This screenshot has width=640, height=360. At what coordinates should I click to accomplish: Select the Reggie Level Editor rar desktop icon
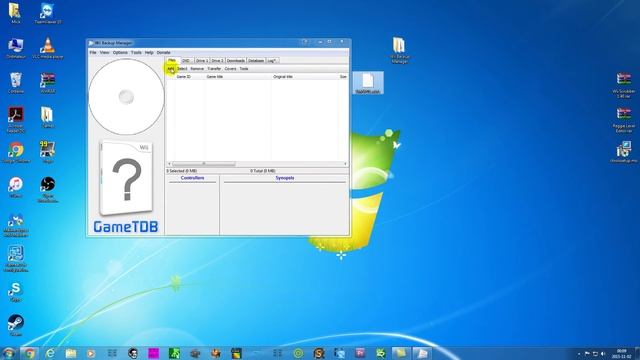(624, 120)
